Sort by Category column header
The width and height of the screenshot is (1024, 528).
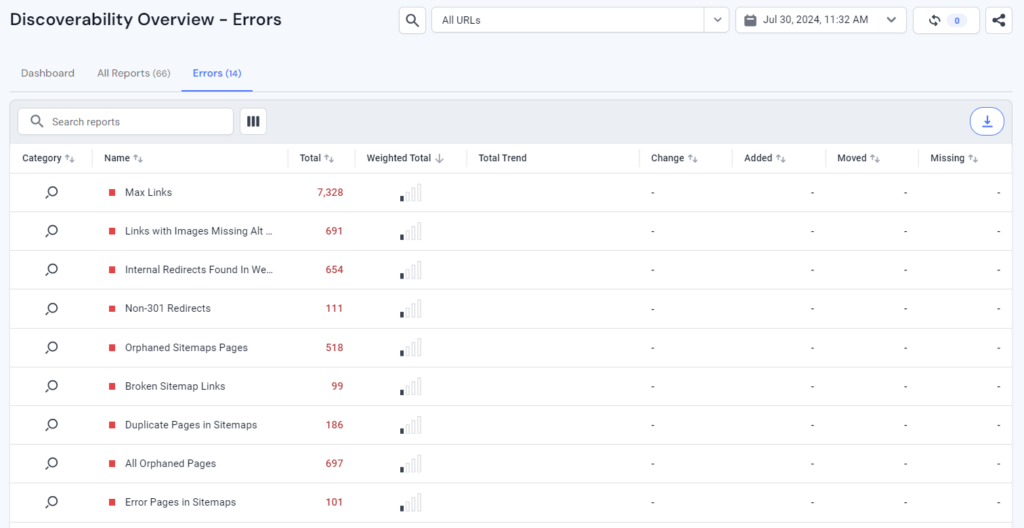point(48,158)
